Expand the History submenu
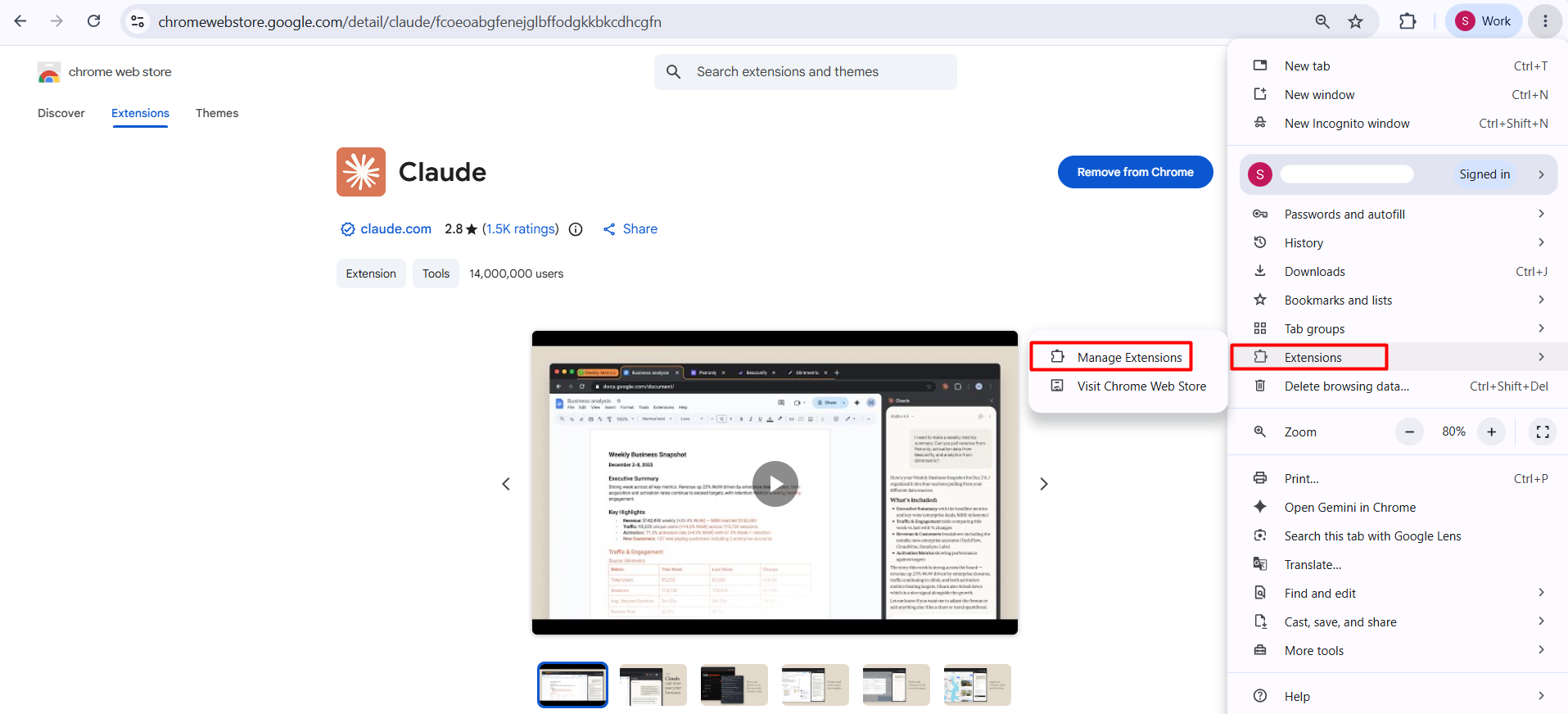Image resolution: width=1568 pixels, height=714 pixels. pyautogui.click(x=1541, y=242)
